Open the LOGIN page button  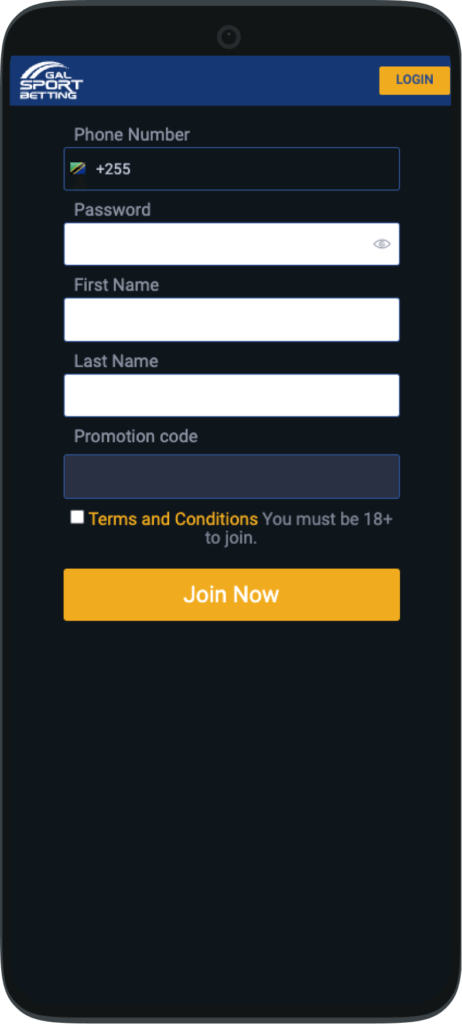(x=414, y=80)
